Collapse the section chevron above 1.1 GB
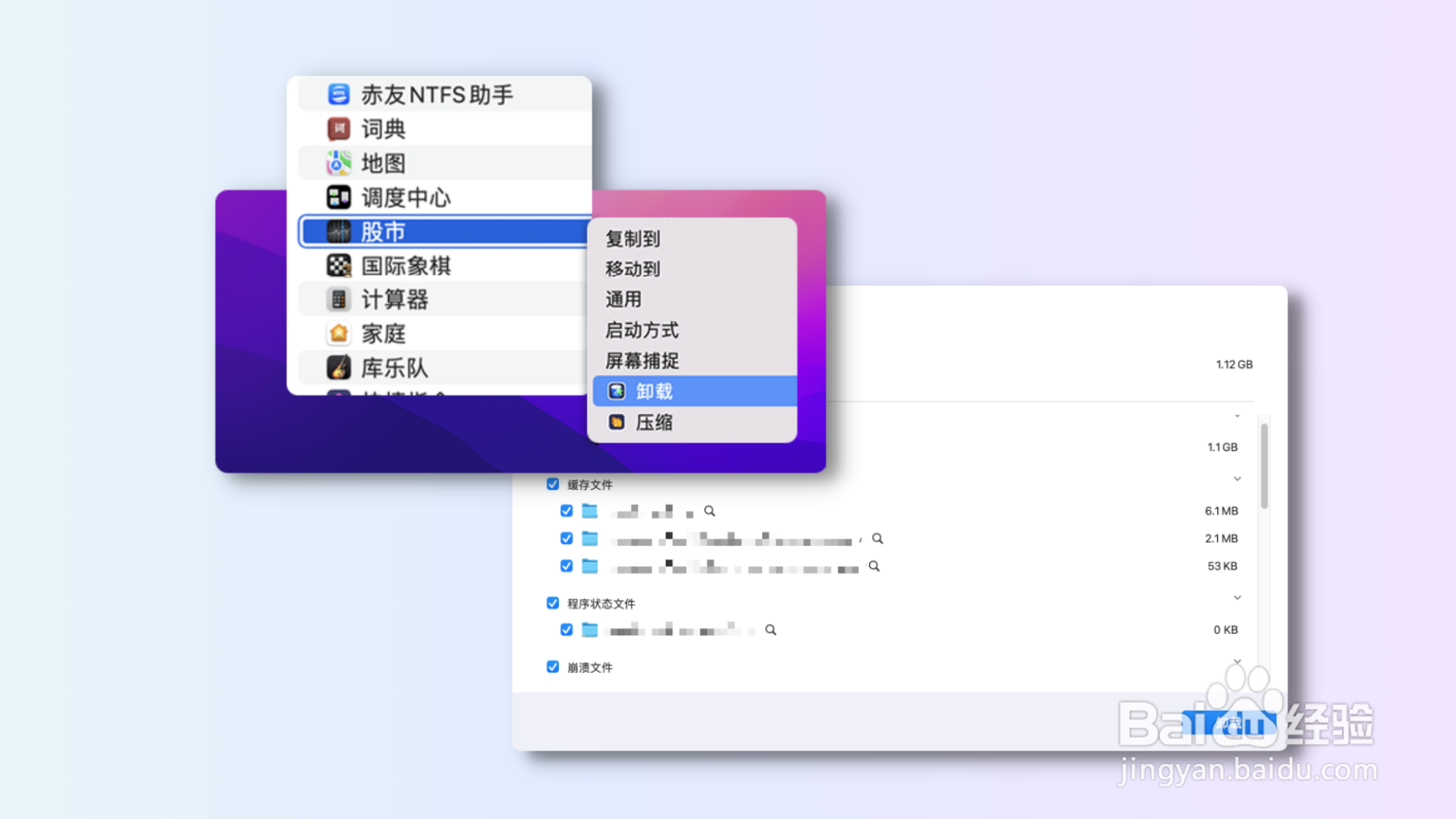This screenshot has width=1456, height=819. point(1237,416)
